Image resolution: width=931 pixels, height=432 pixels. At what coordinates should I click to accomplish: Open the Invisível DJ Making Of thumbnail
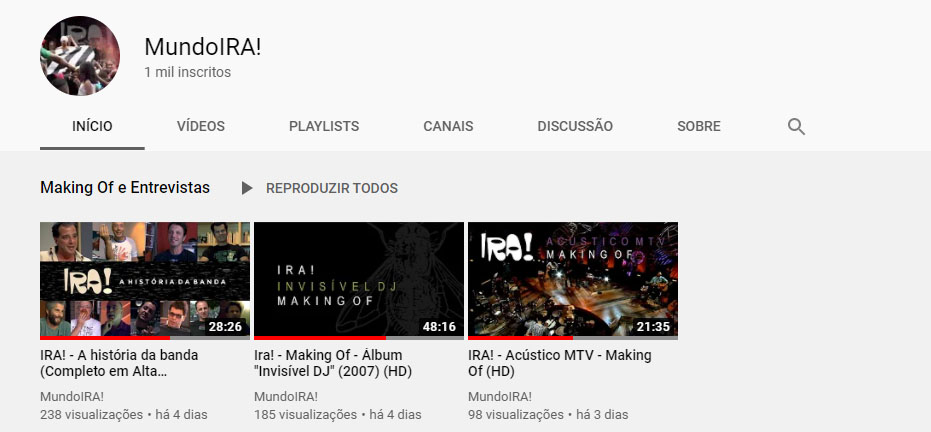pos(359,279)
